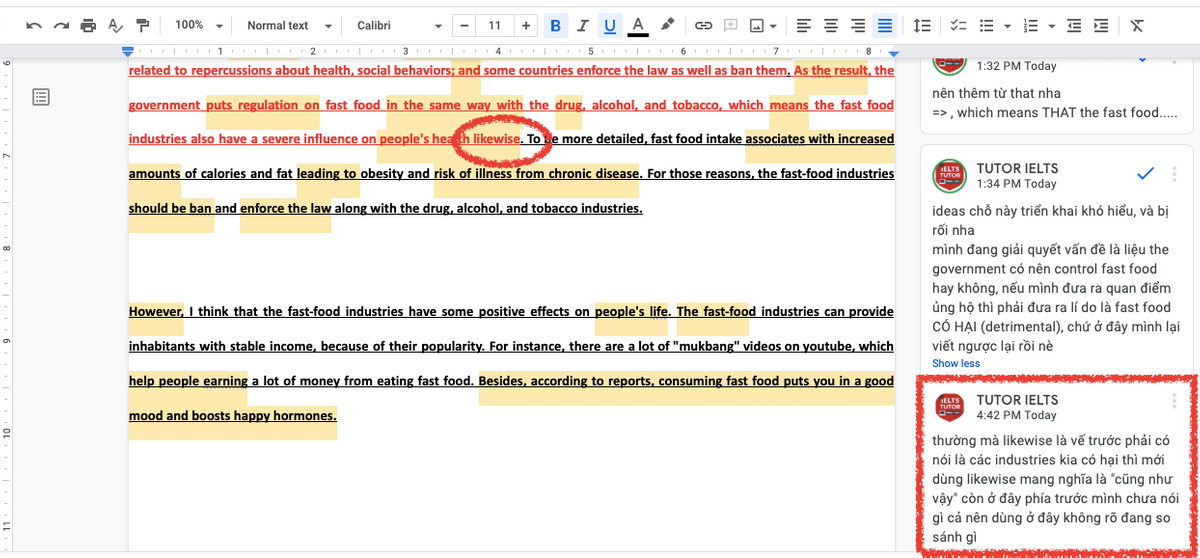The image size is (1200, 558).
Task: Toggle checklist formatting
Action: tap(959, 25)
